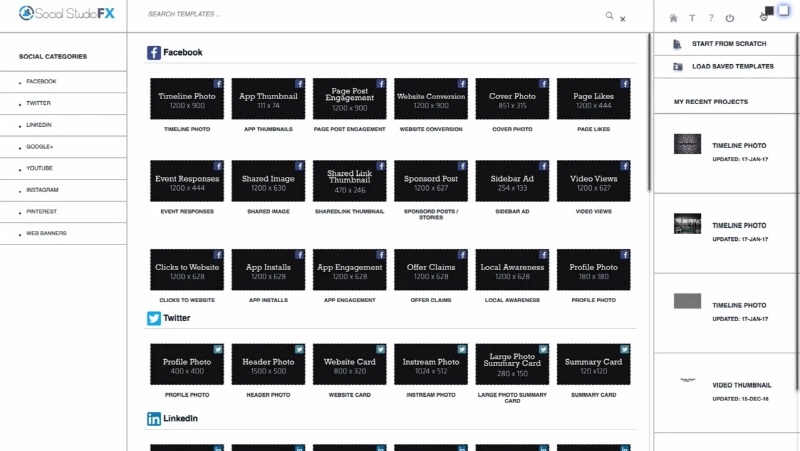Viewport: 800px width, 451px height.
Task: Select the YouTube category in sidebar
Action: click(63, 168)
